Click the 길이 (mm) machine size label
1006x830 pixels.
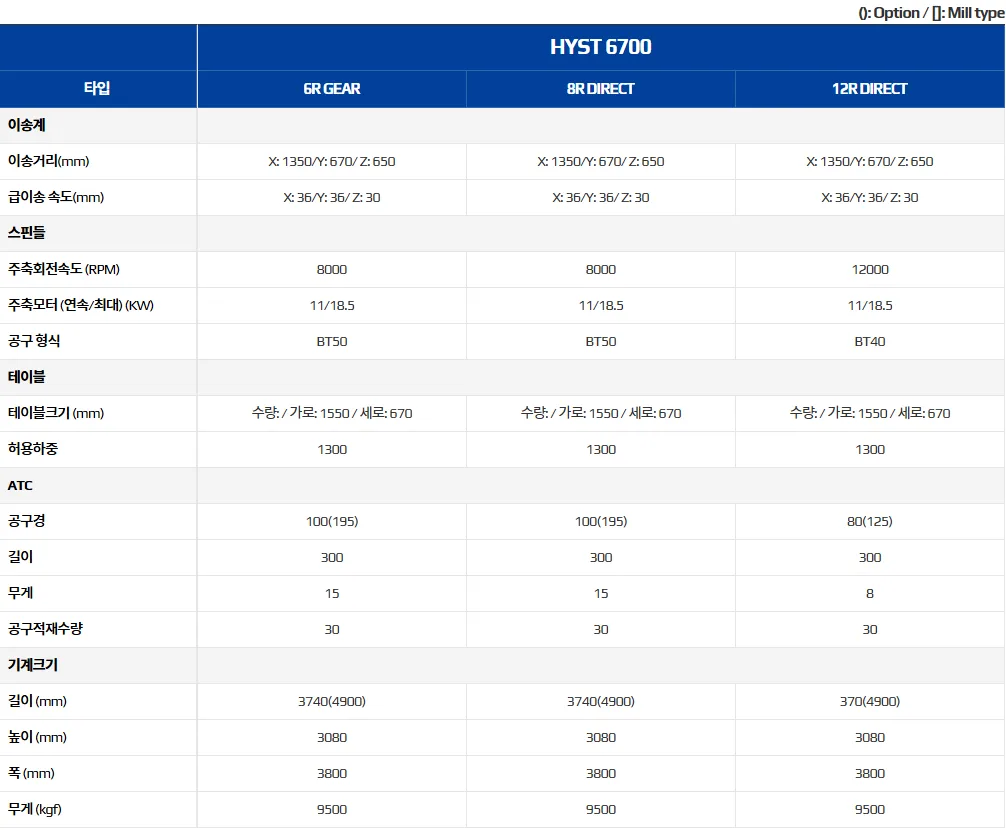coord(37,701)
